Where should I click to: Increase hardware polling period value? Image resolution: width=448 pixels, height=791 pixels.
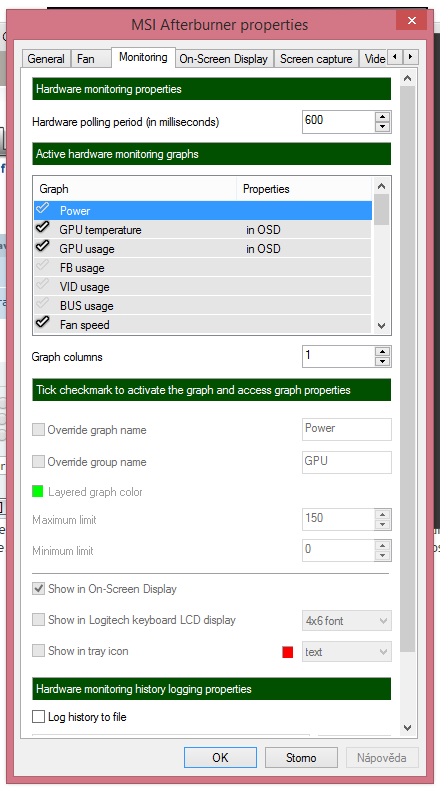(x=383, y=117)
